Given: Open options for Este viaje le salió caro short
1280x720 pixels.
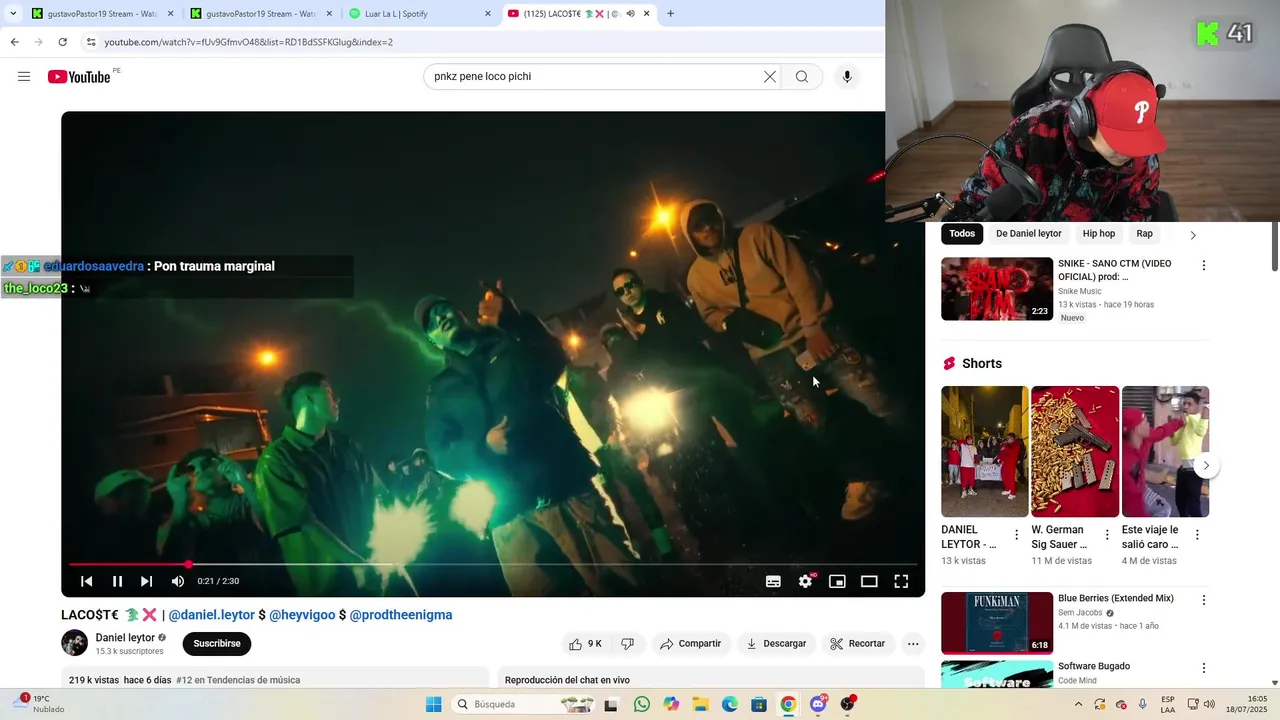Looking at the screenshot, I should point(1197,535).
